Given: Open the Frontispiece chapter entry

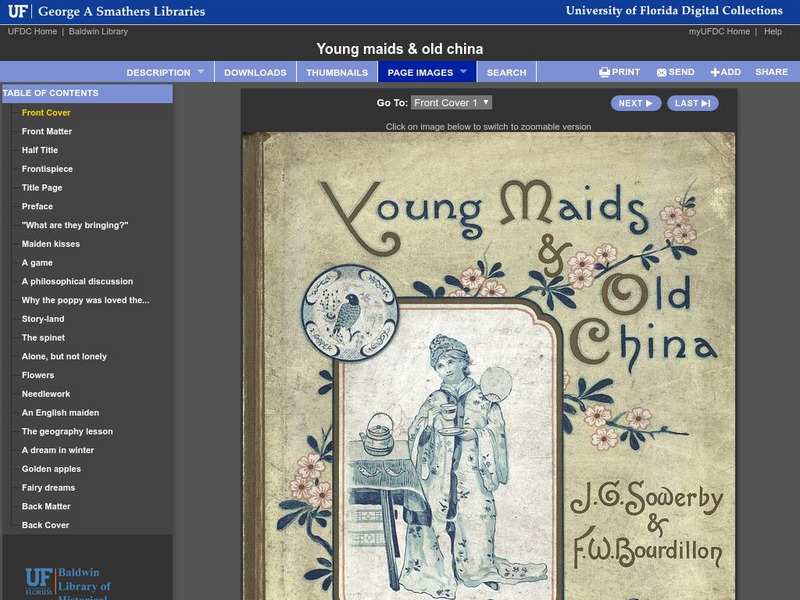Looking at the screenshot, I should point(48,169).
